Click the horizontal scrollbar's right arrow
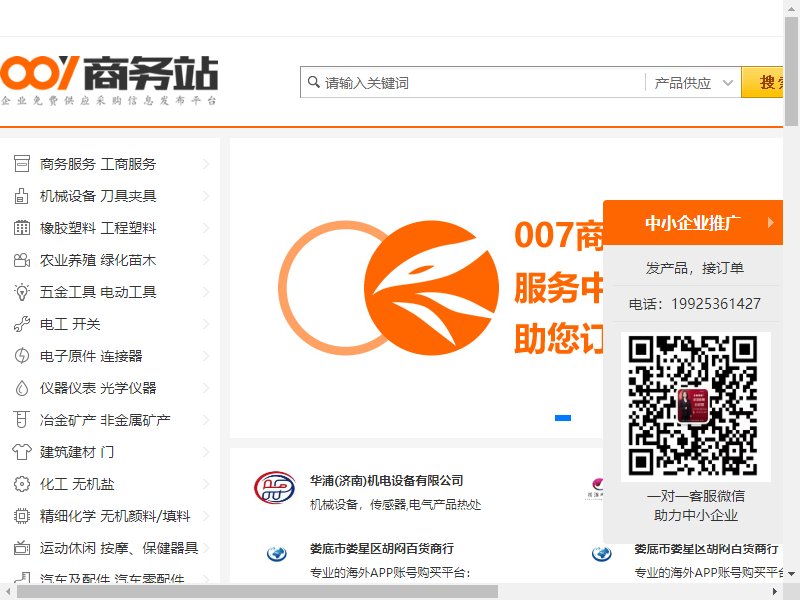This screenshot has height=600, width=800. pyautogui.click(x=775, y=592)
